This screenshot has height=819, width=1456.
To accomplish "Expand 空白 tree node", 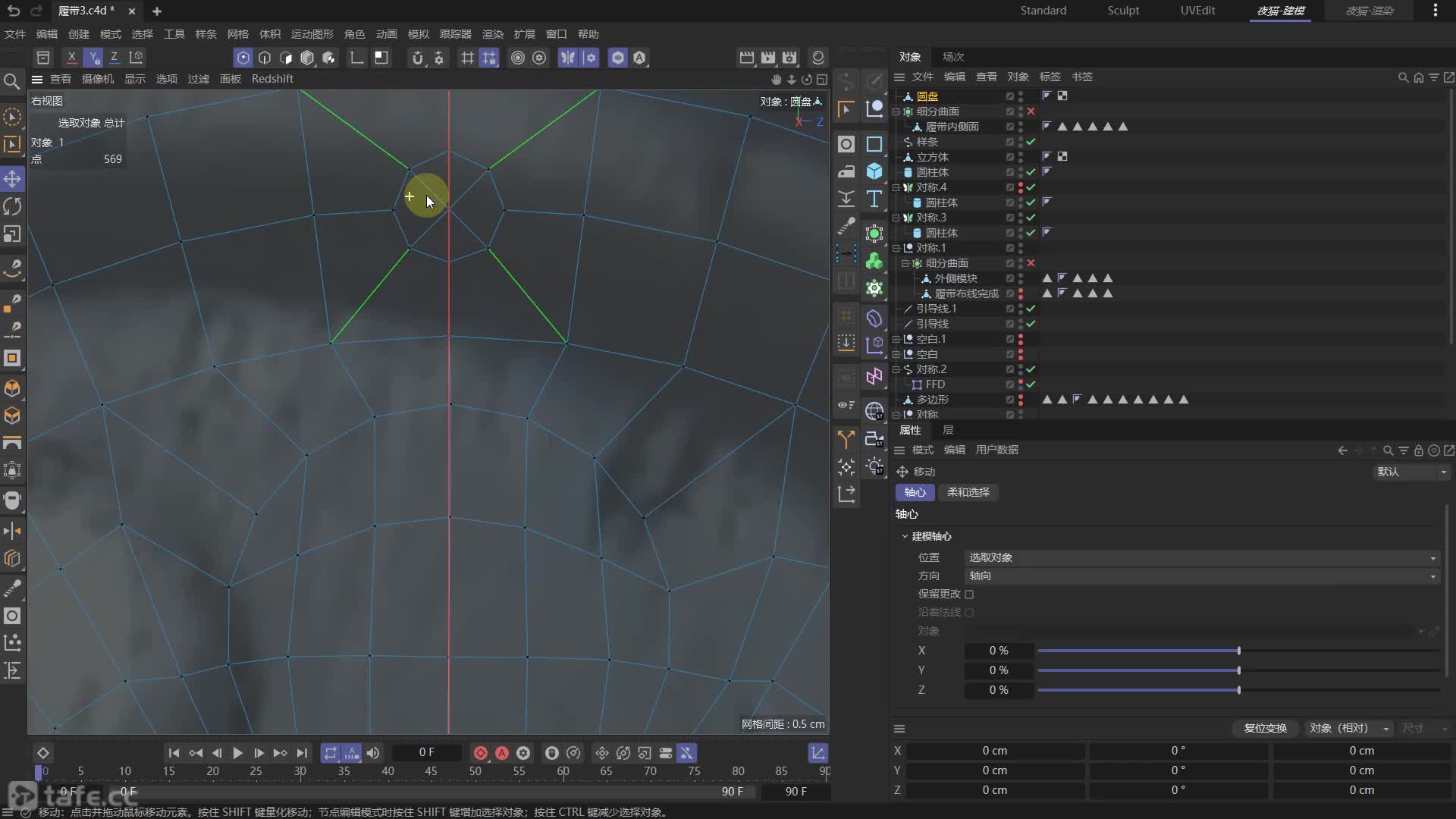I will coord(896,354).
